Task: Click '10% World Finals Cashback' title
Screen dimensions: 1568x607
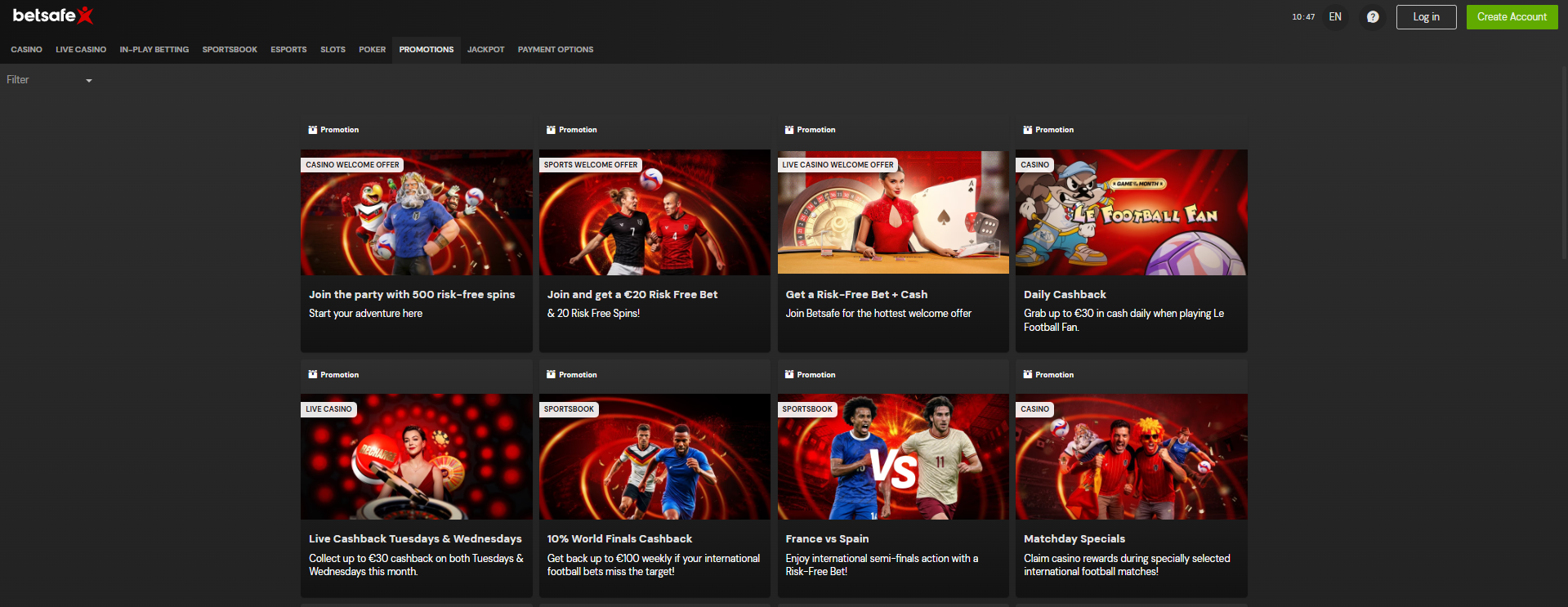Action: coord(619,538)
